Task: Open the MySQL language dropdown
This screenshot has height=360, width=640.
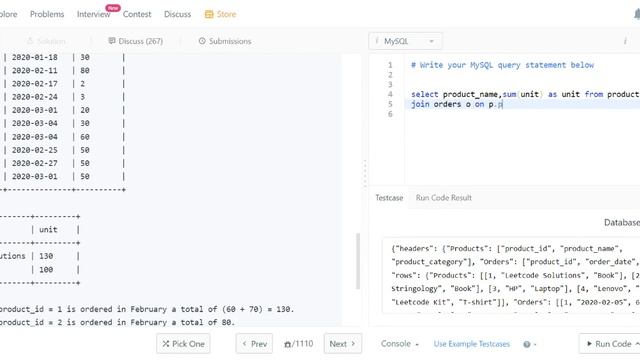Action: coord(405,41)
